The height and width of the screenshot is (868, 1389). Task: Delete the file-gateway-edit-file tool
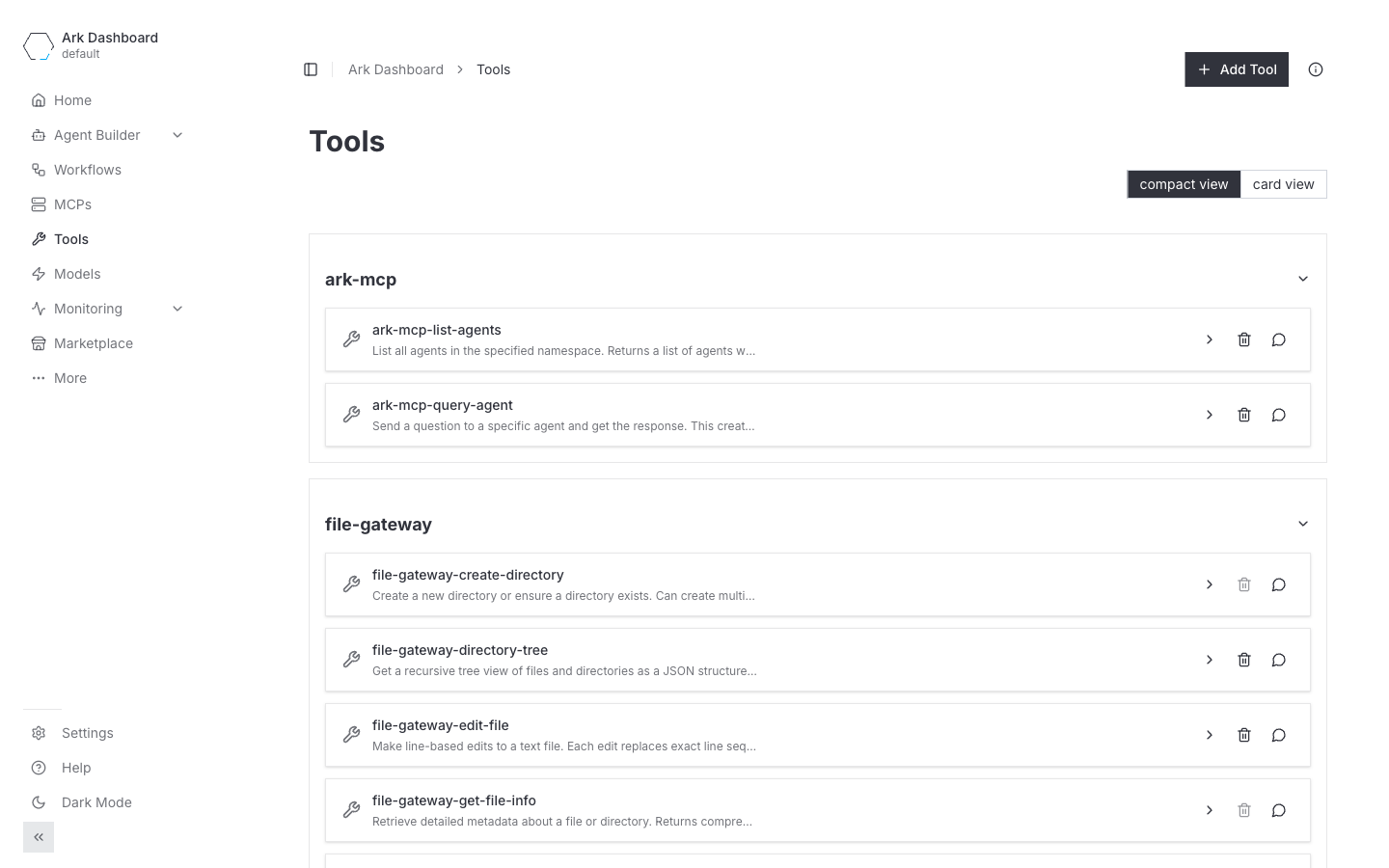[1244, 735]
